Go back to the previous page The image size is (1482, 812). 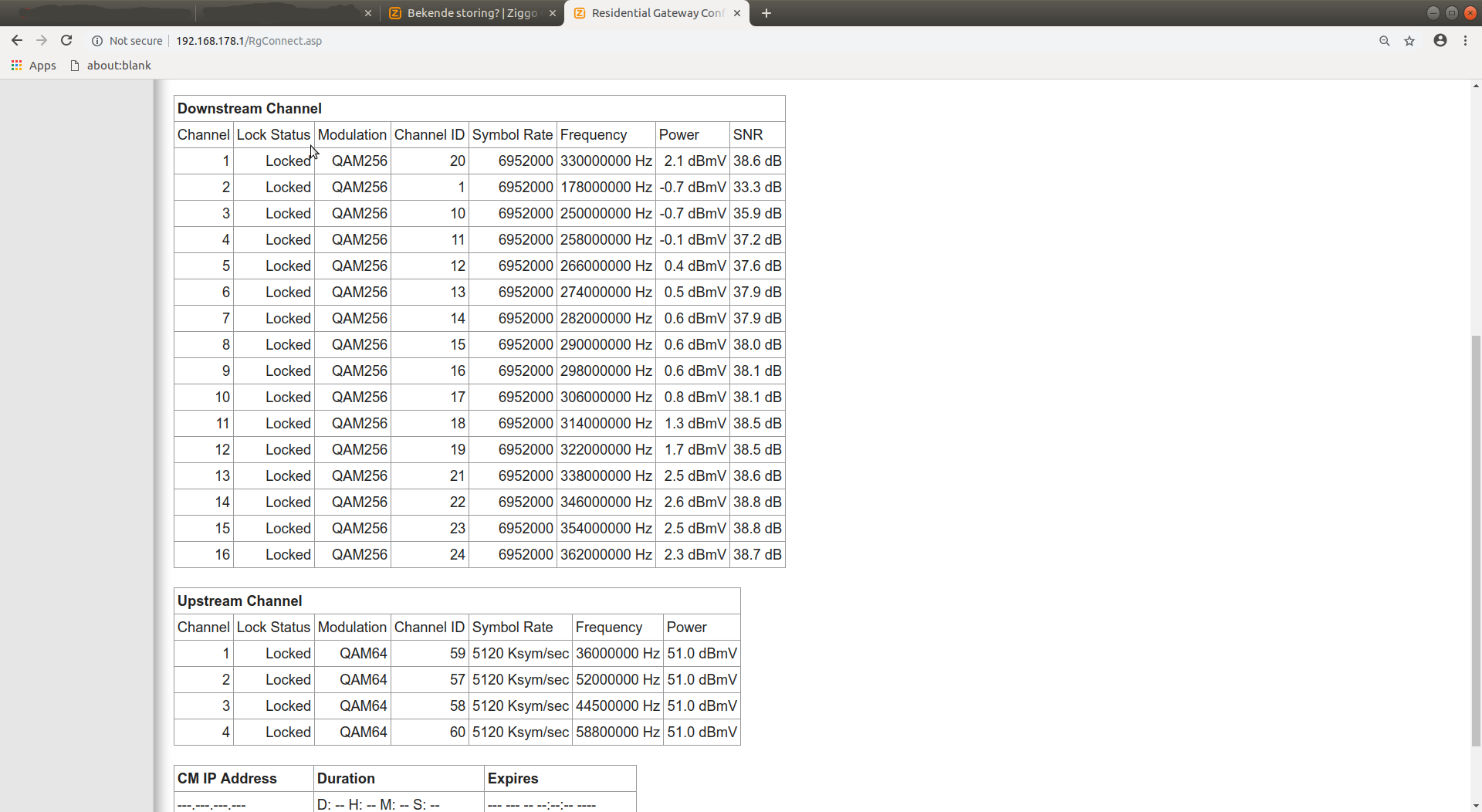[17, 41]
